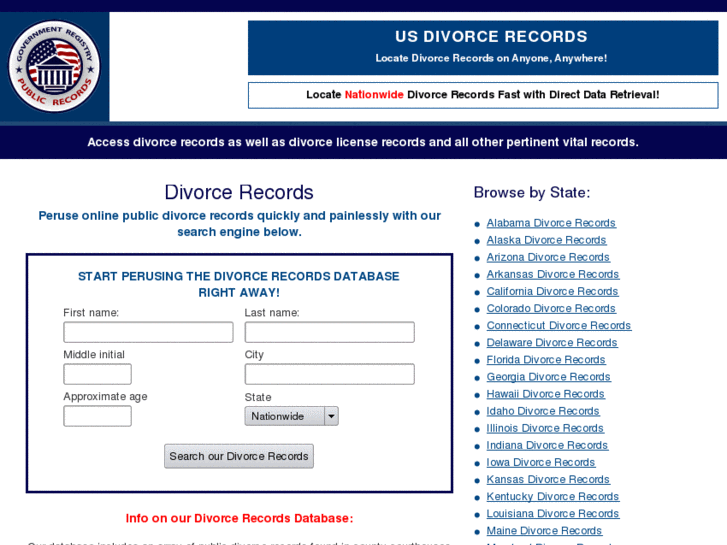Click the Browse by State heading
This screenshot has width=727, height=545.
[x=532, y=192]
